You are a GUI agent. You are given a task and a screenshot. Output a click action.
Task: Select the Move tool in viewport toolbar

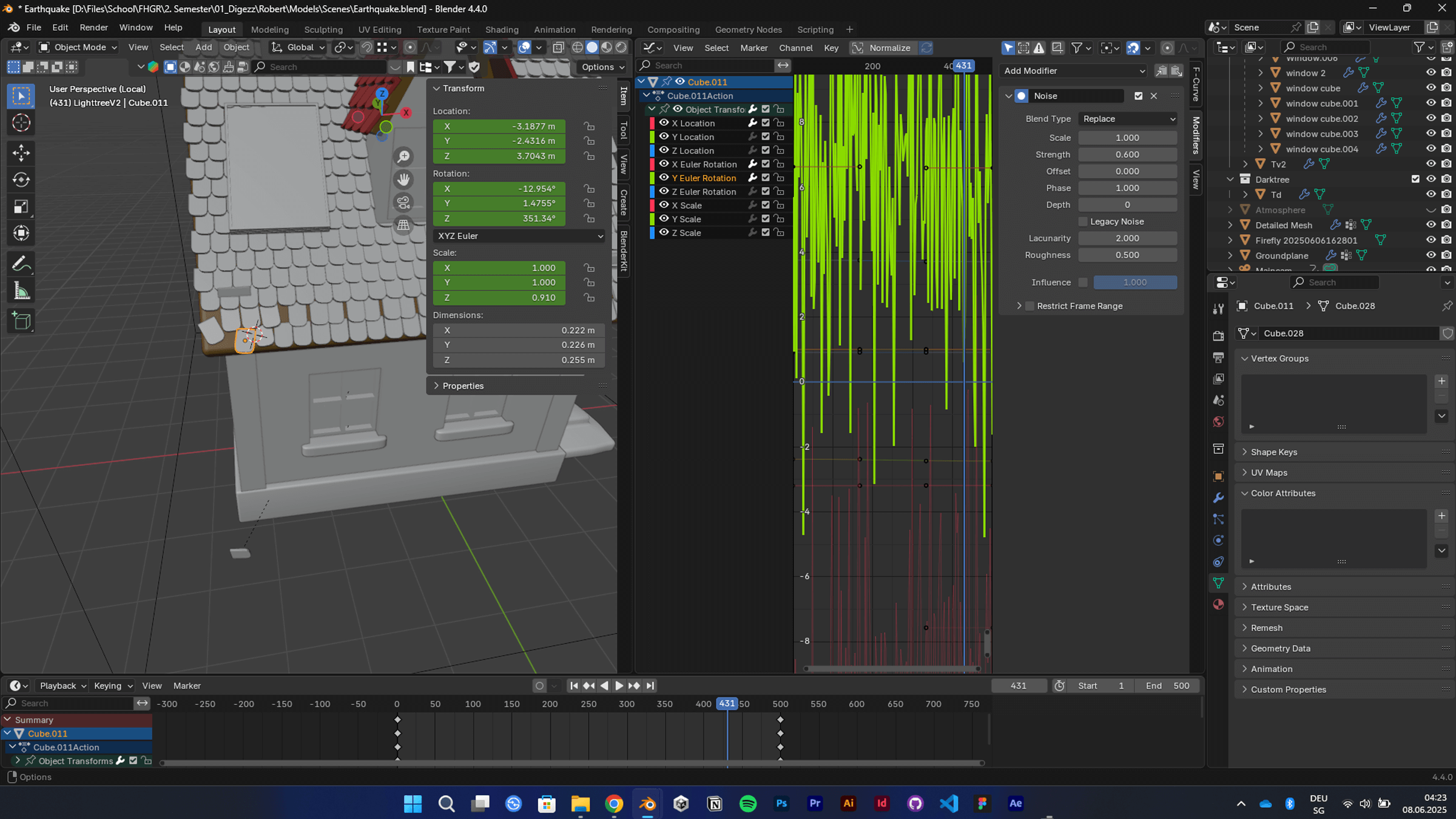(x=21, y=152)
